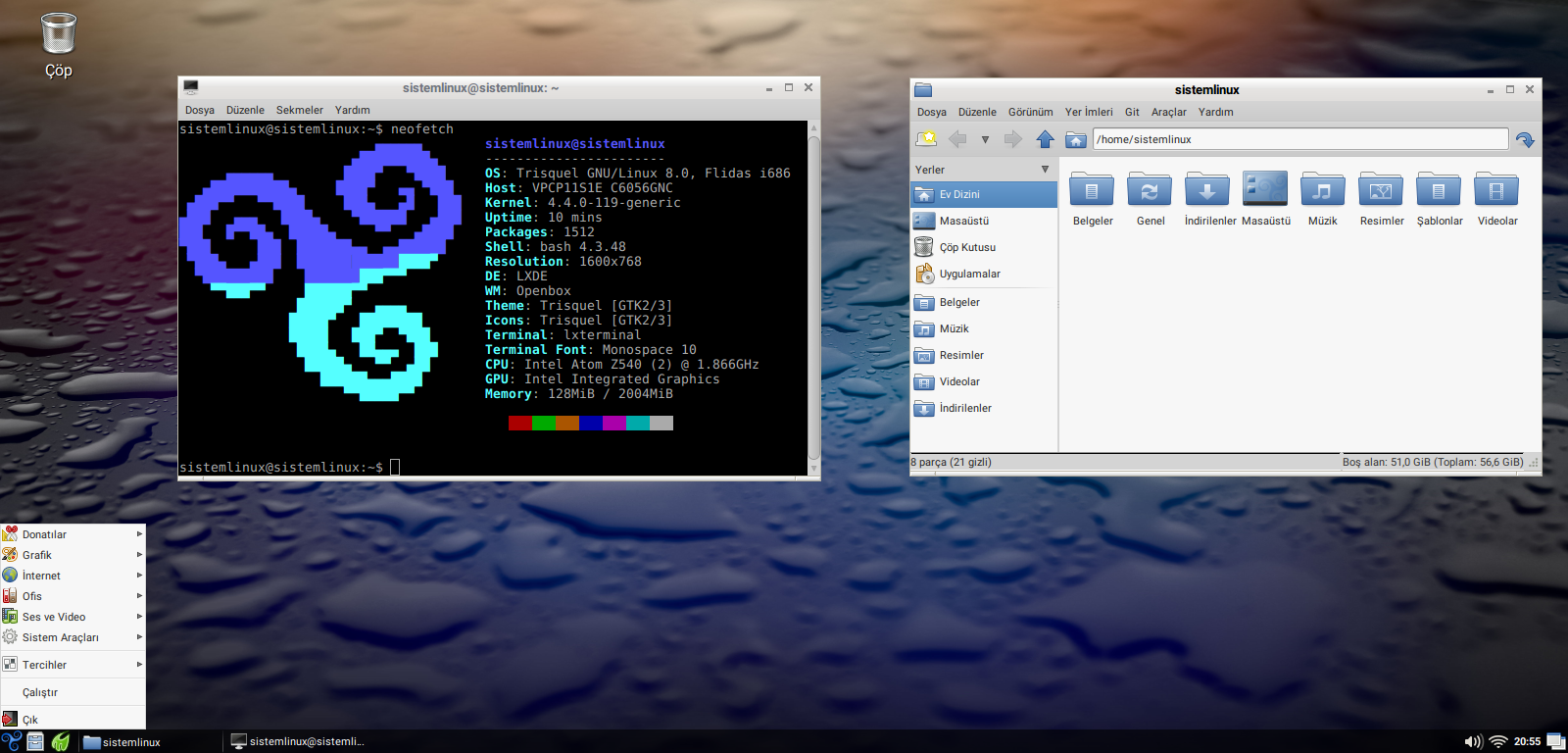Select Ev Dizini in the places sidebar

tap(984, 194)
